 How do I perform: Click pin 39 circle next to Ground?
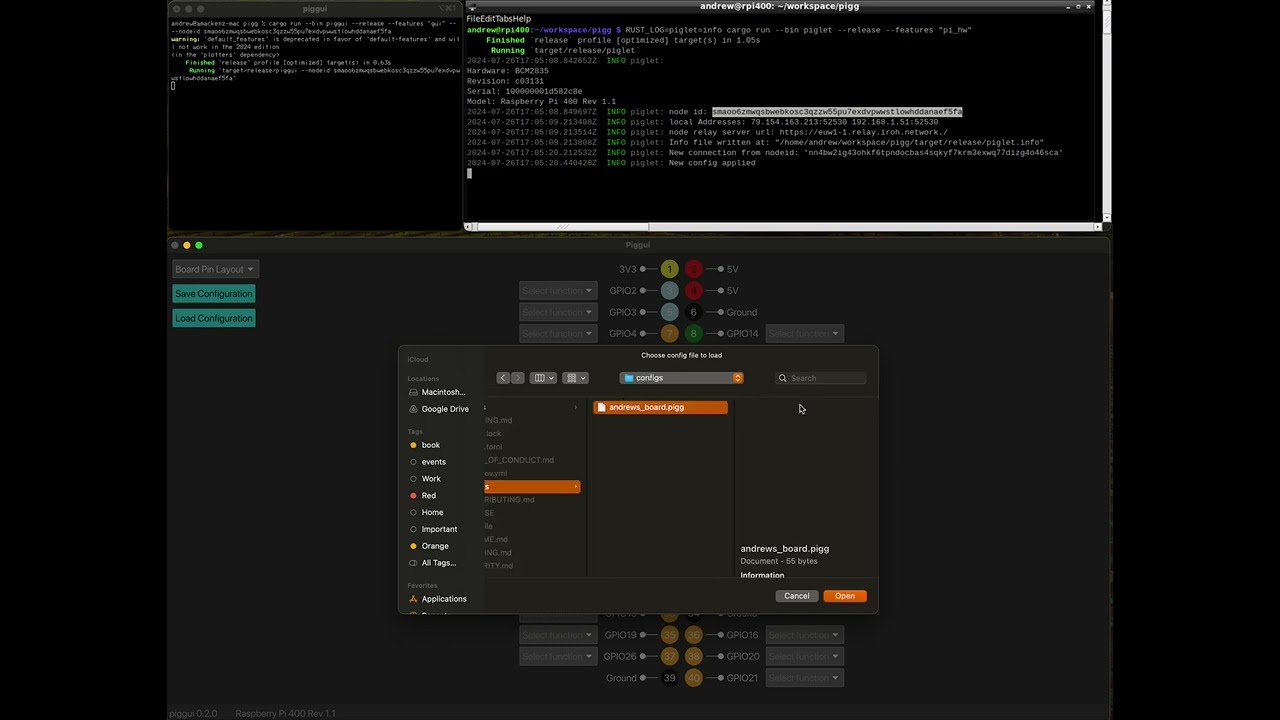pos(670,678)
